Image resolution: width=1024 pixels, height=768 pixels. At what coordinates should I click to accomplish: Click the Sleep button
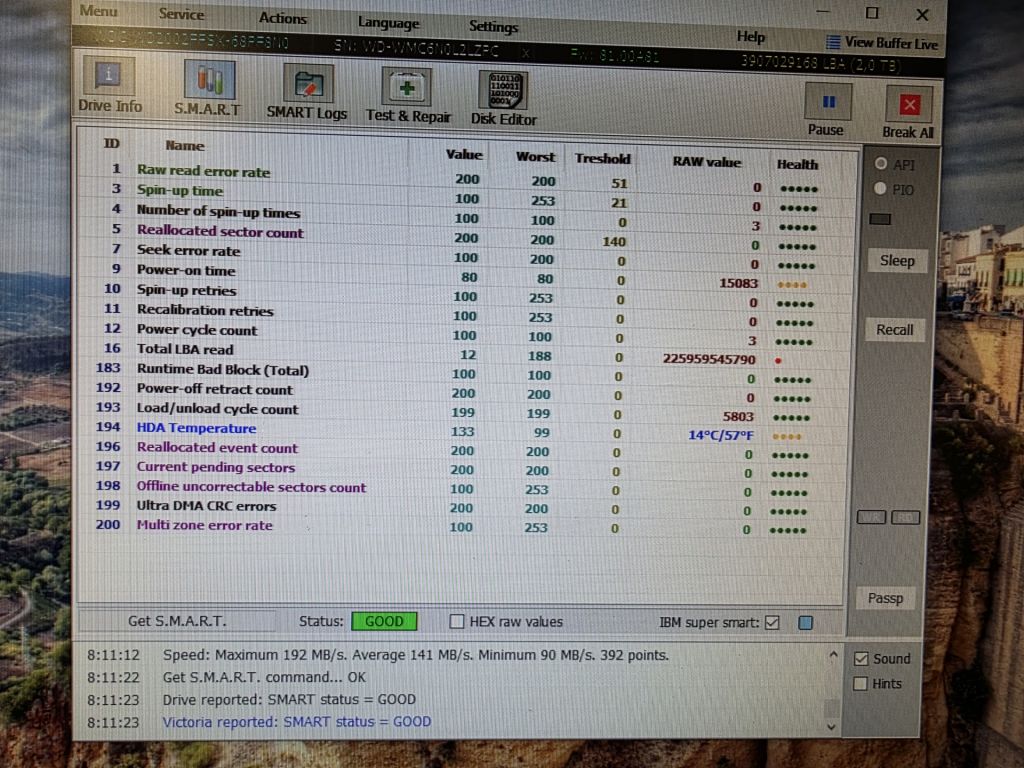pos(897,261)
